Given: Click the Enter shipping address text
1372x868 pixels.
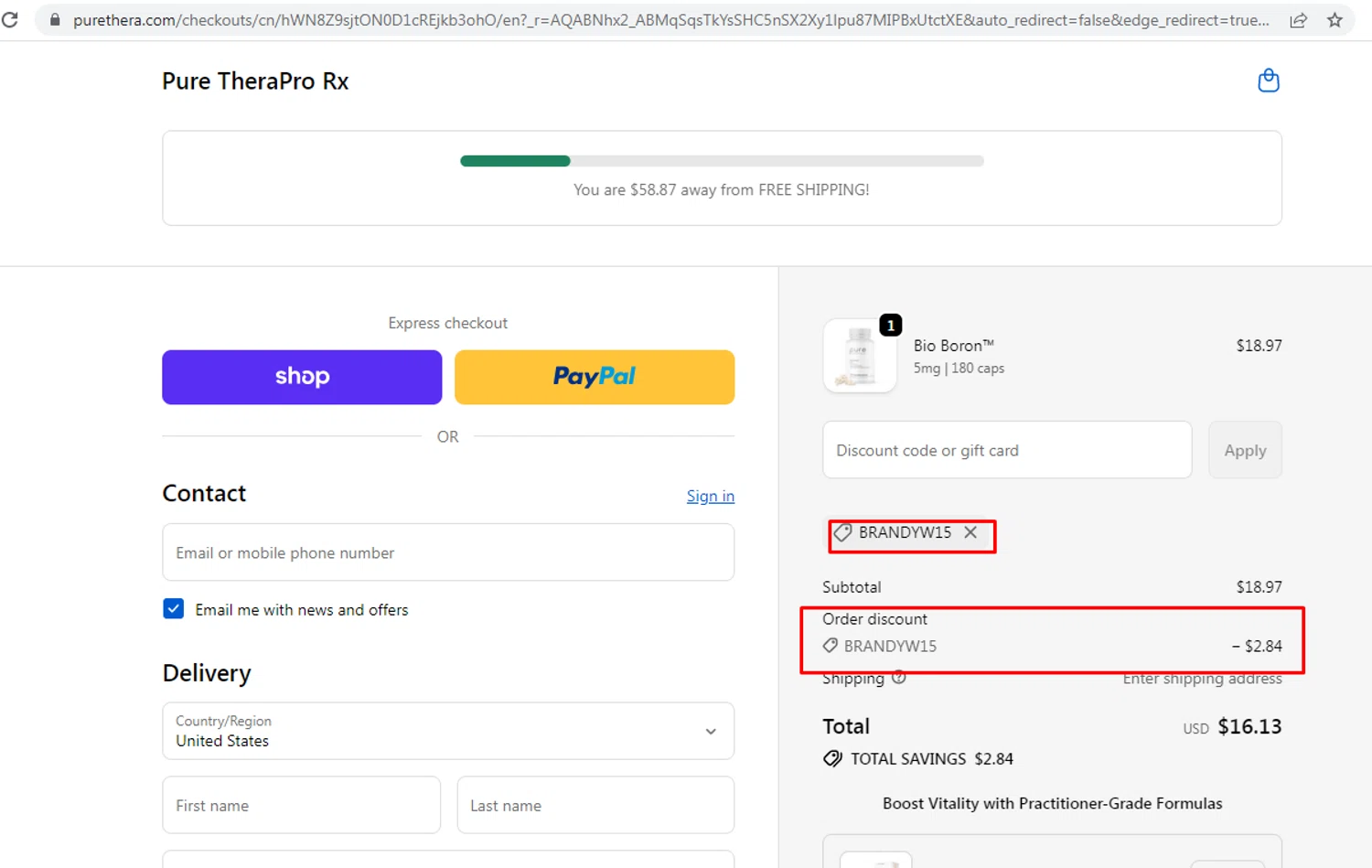Looking at the screenshot, I should click(1202, 678).
